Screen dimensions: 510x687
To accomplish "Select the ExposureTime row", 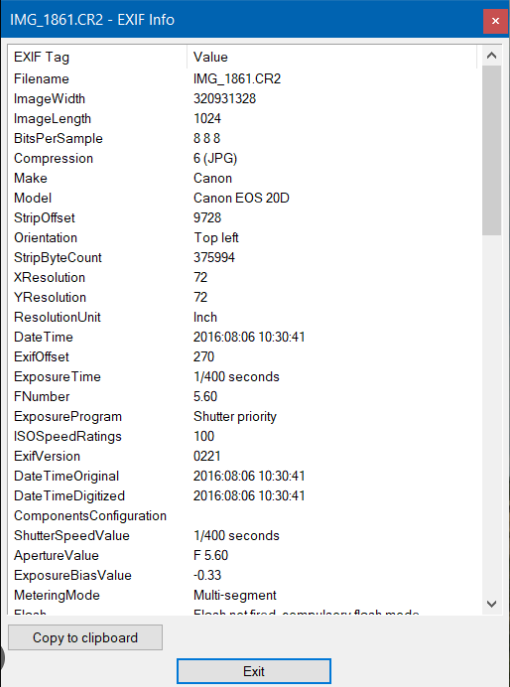I will coord(243,377).
